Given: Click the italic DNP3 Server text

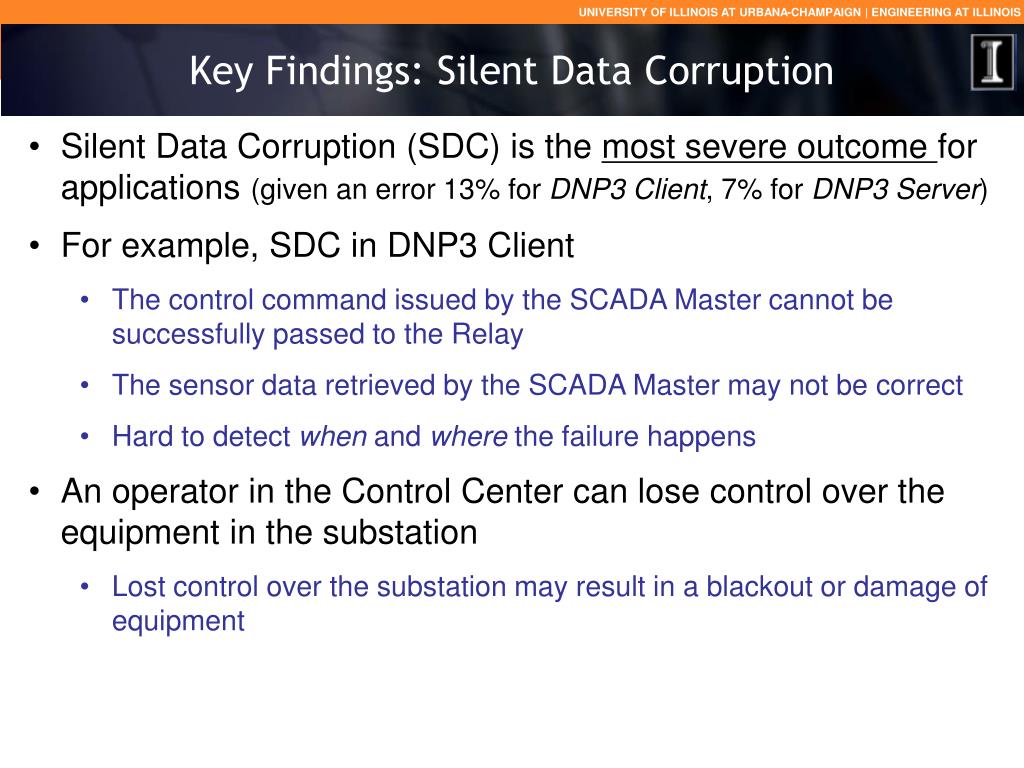Looking at the screenshot, I should [895, 189].
